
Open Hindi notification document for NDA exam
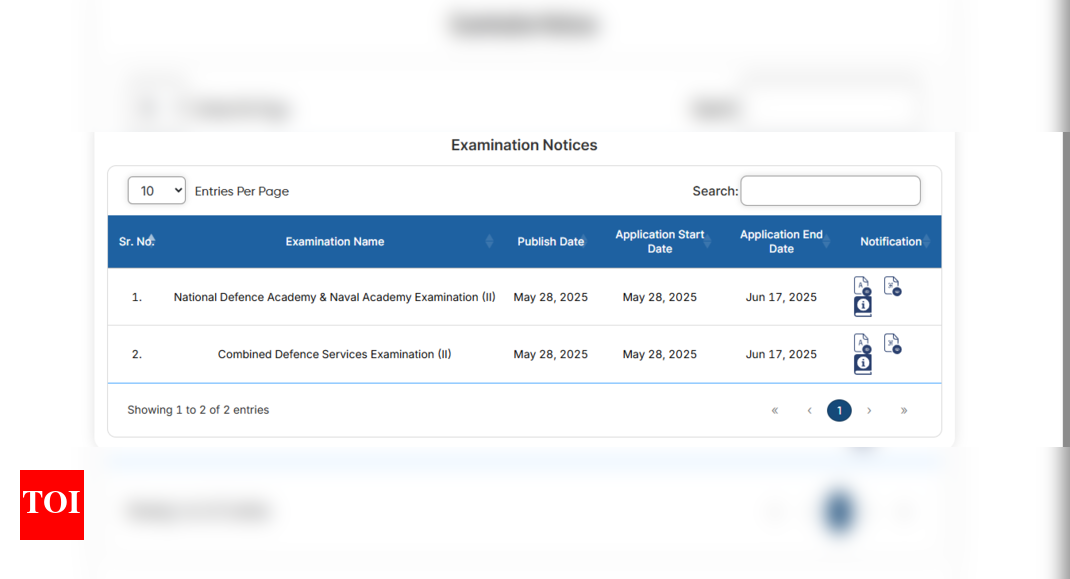(892, 286)
